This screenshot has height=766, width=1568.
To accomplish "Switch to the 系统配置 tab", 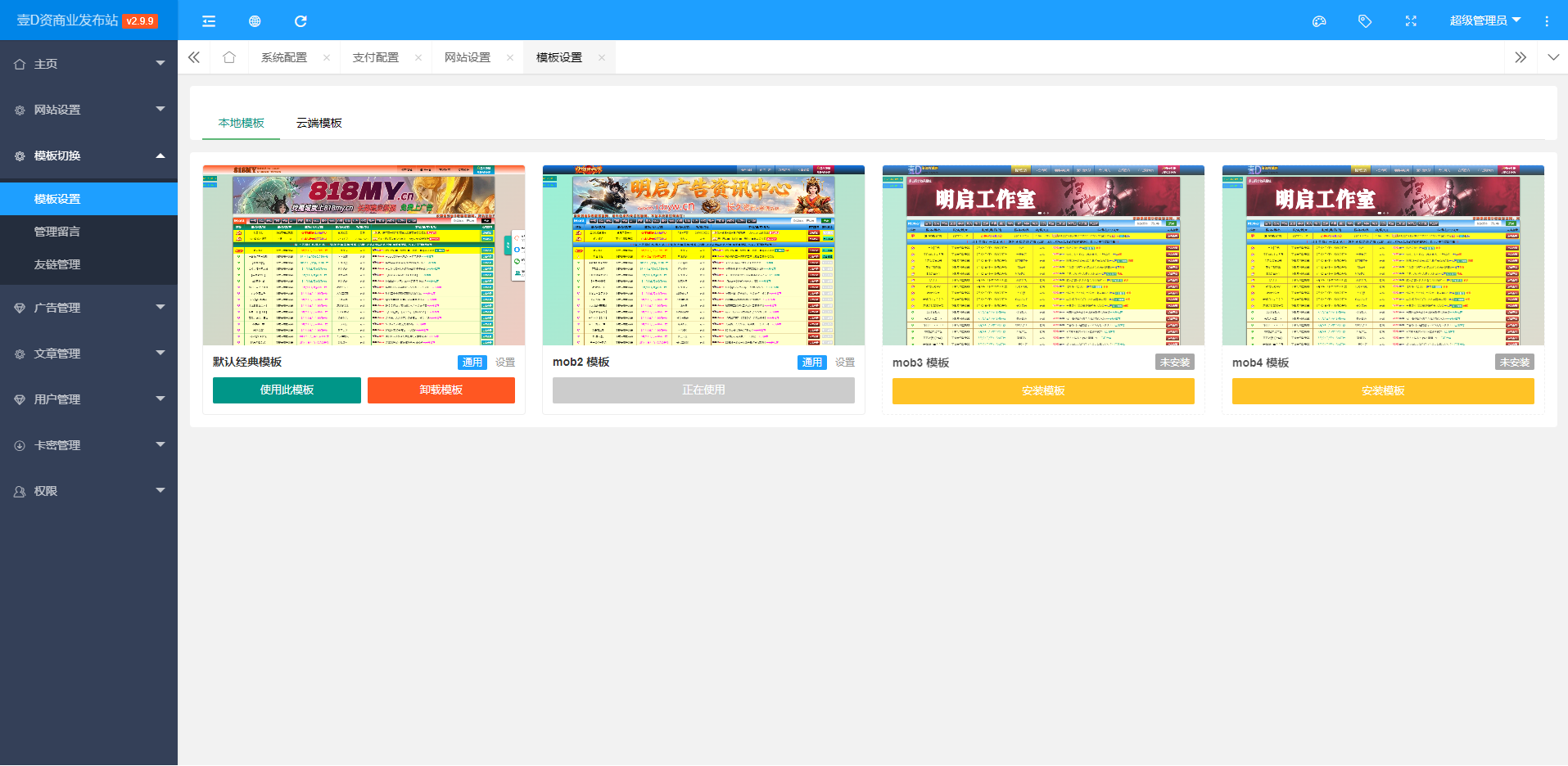I will pos(284,57).
